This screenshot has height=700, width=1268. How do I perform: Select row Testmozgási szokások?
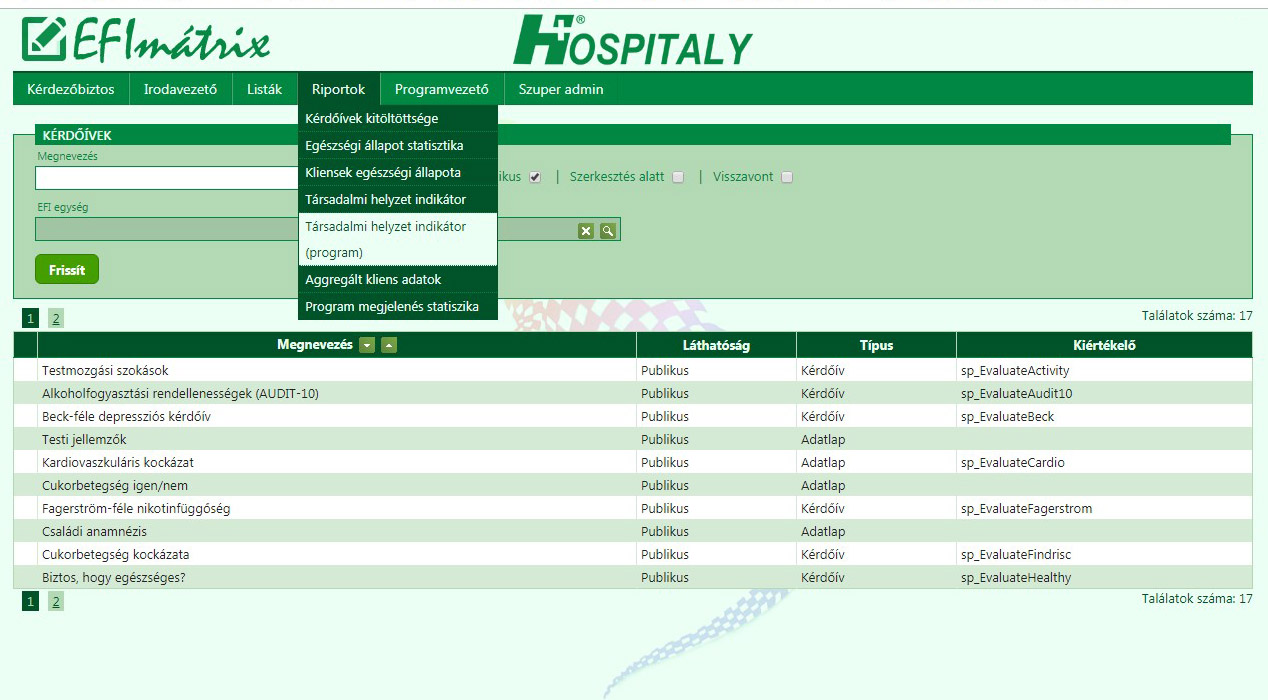point(633,370)
